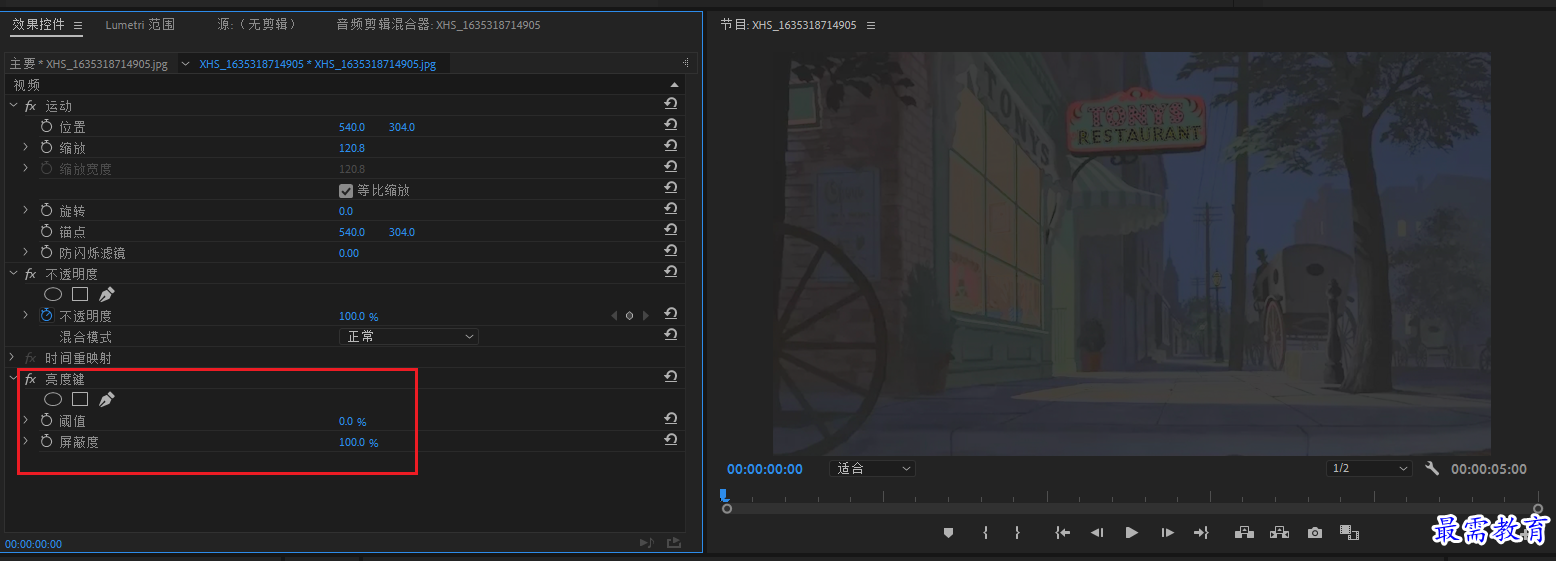Uncheck 等比缩放 uniform scale checkbox
Screen dimensions: 1556x561
[x=346, y=190]
